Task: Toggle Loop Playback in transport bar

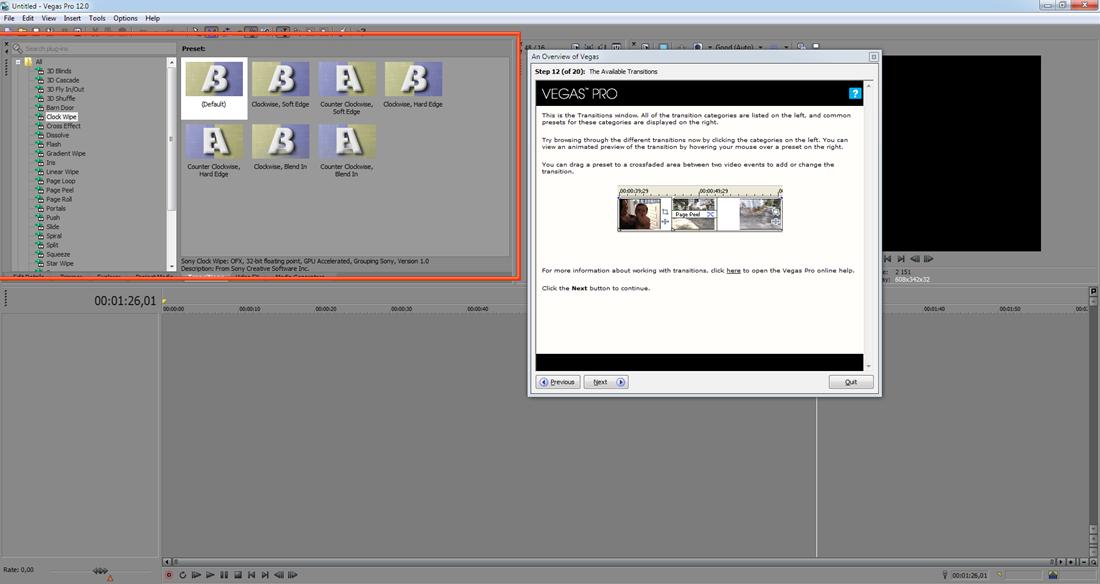Action: [x=182, y=575]
